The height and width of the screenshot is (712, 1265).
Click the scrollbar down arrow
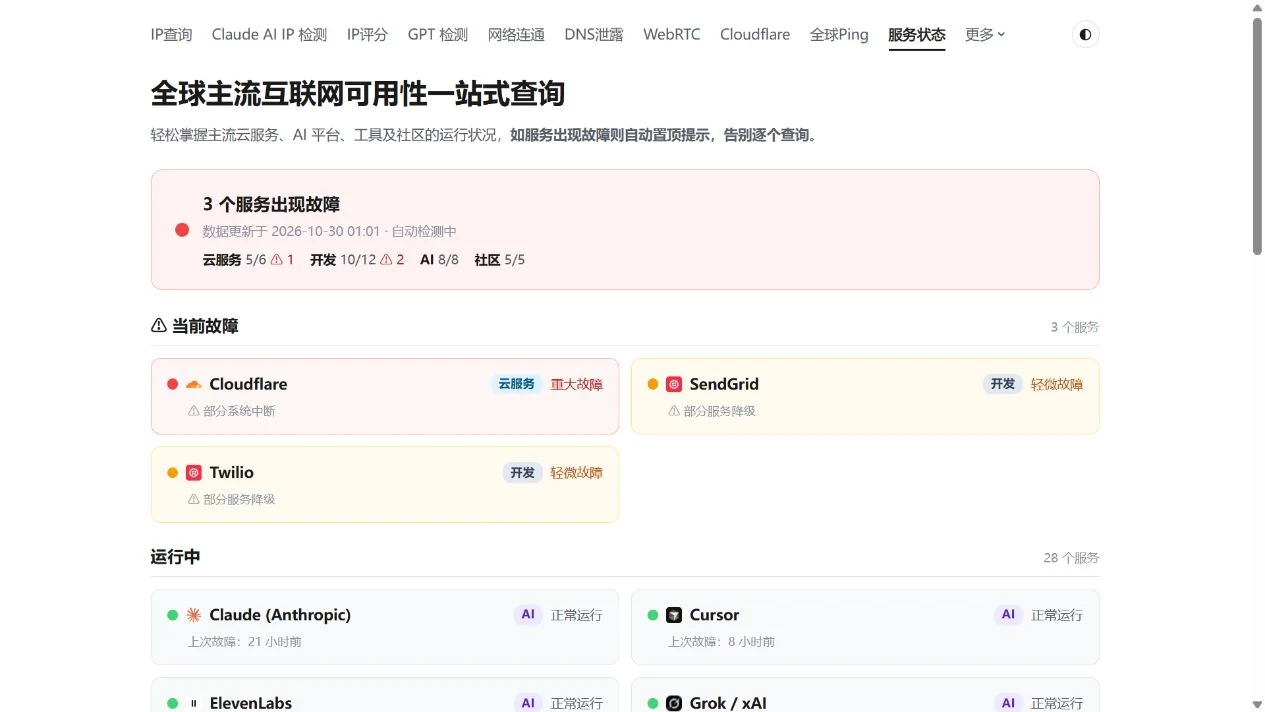pyautogui.click(x=1257, y=704)
